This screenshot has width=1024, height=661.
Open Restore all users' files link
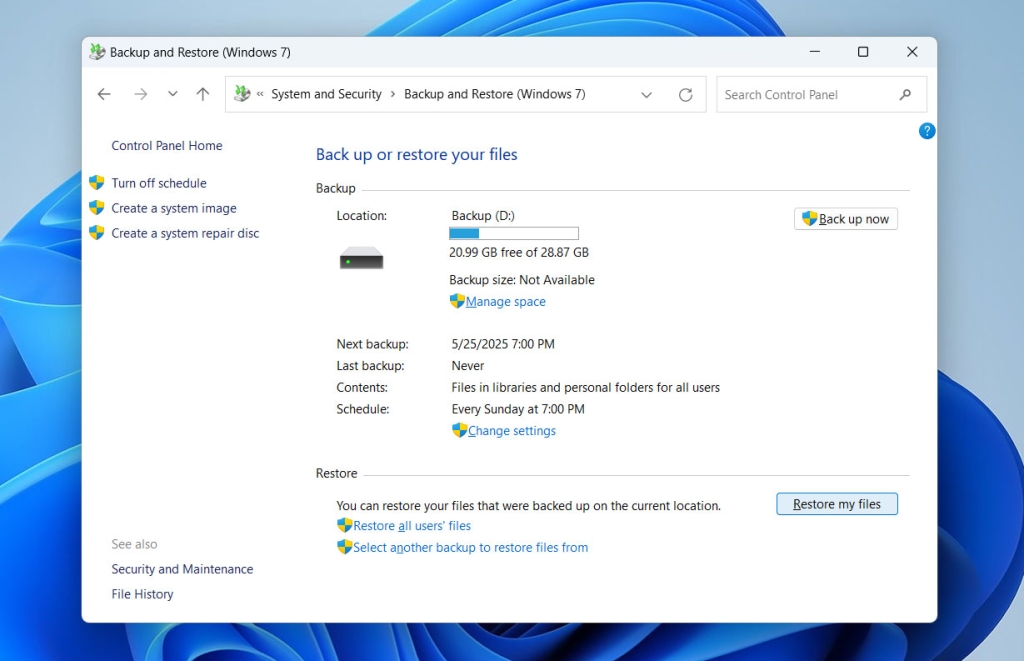point(412,526)
